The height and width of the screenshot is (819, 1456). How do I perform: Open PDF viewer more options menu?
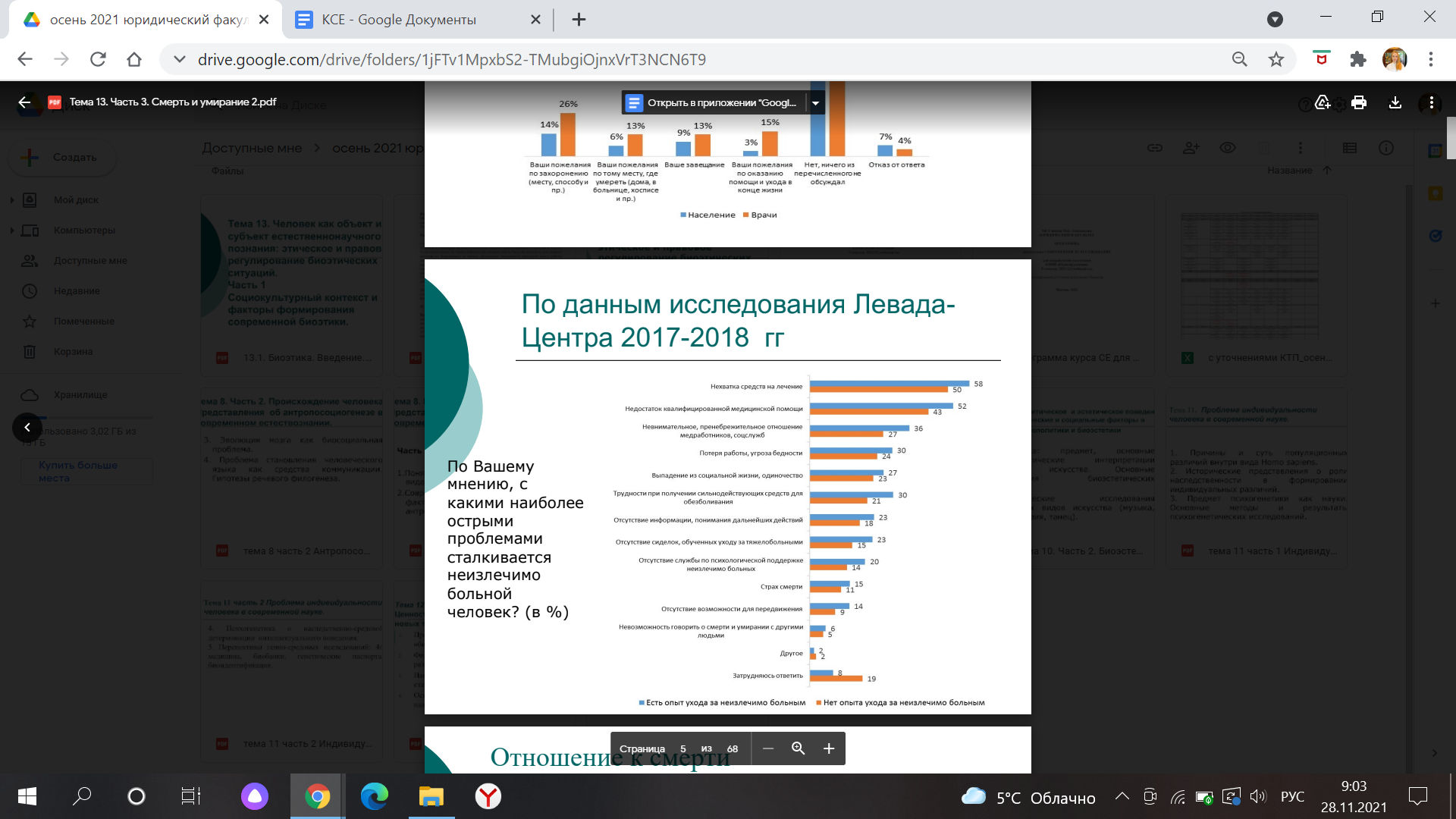(1431, 102)
